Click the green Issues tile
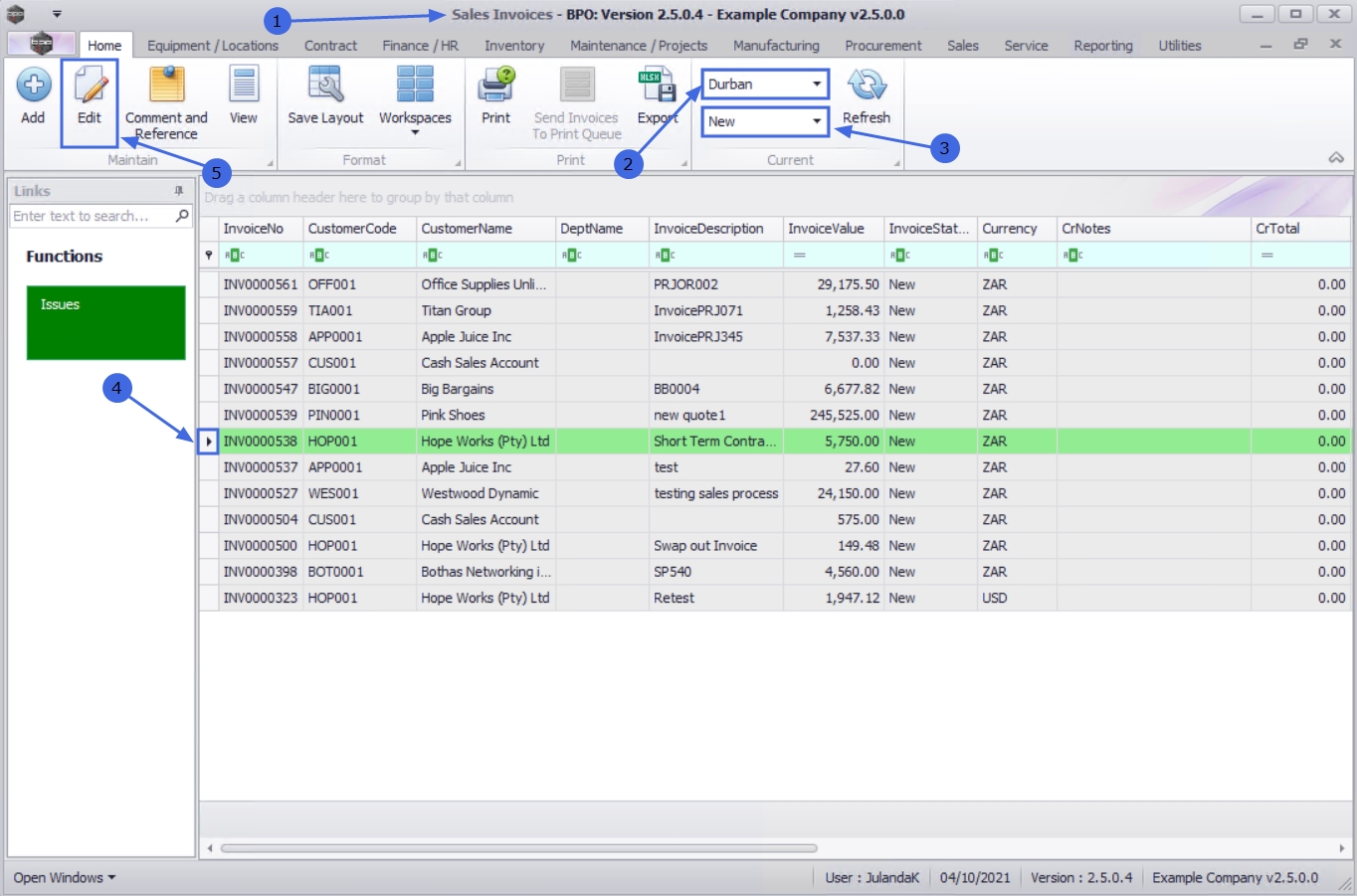Screen dimensions: 1357x896 [105, 322]
